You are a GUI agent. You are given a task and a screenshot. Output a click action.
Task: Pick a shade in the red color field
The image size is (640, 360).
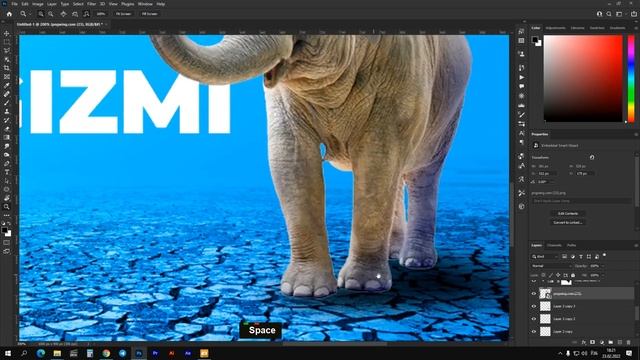(x=583, y=78)
